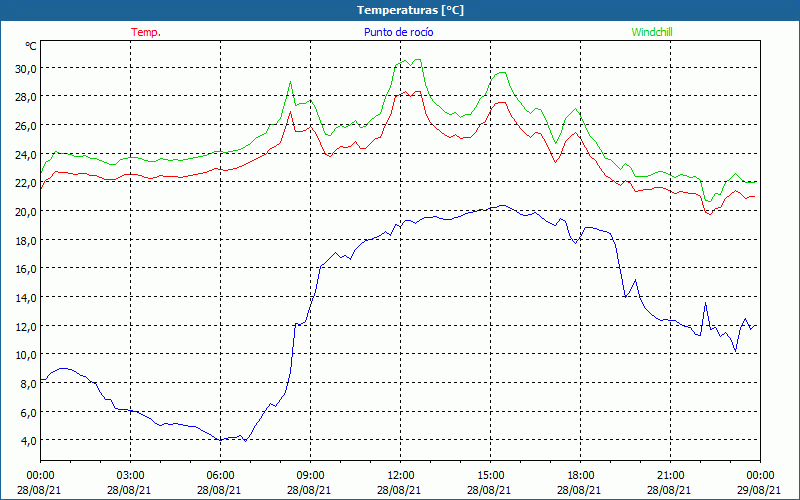Click the 16,0 y-axis value
Viewport: 800px width, 500px height.
pyautogui.click(x=26, y=268)
